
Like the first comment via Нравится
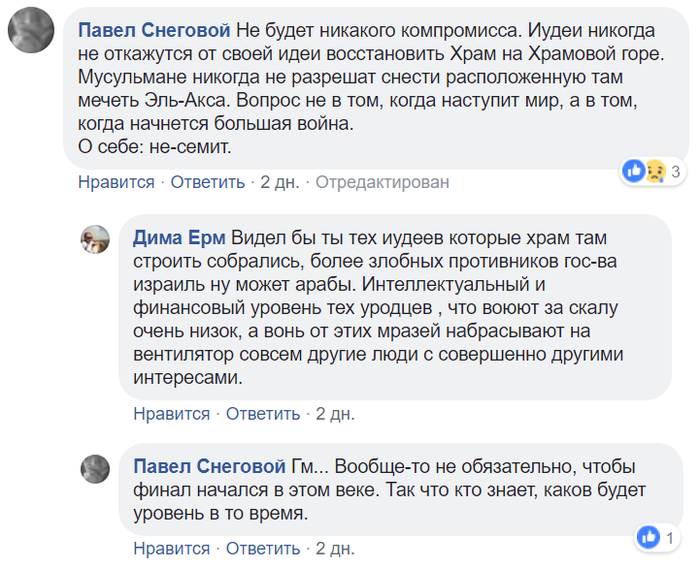point(116,182)
